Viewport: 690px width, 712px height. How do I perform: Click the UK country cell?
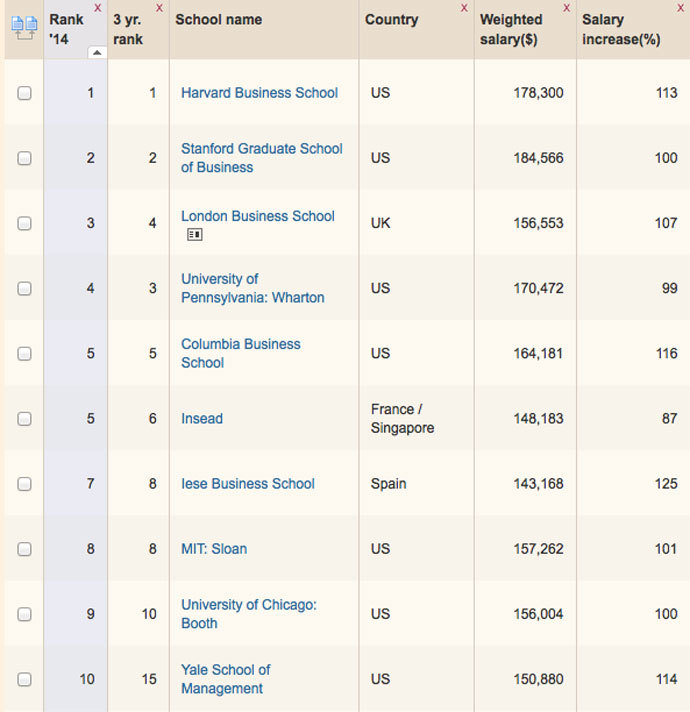380,223
